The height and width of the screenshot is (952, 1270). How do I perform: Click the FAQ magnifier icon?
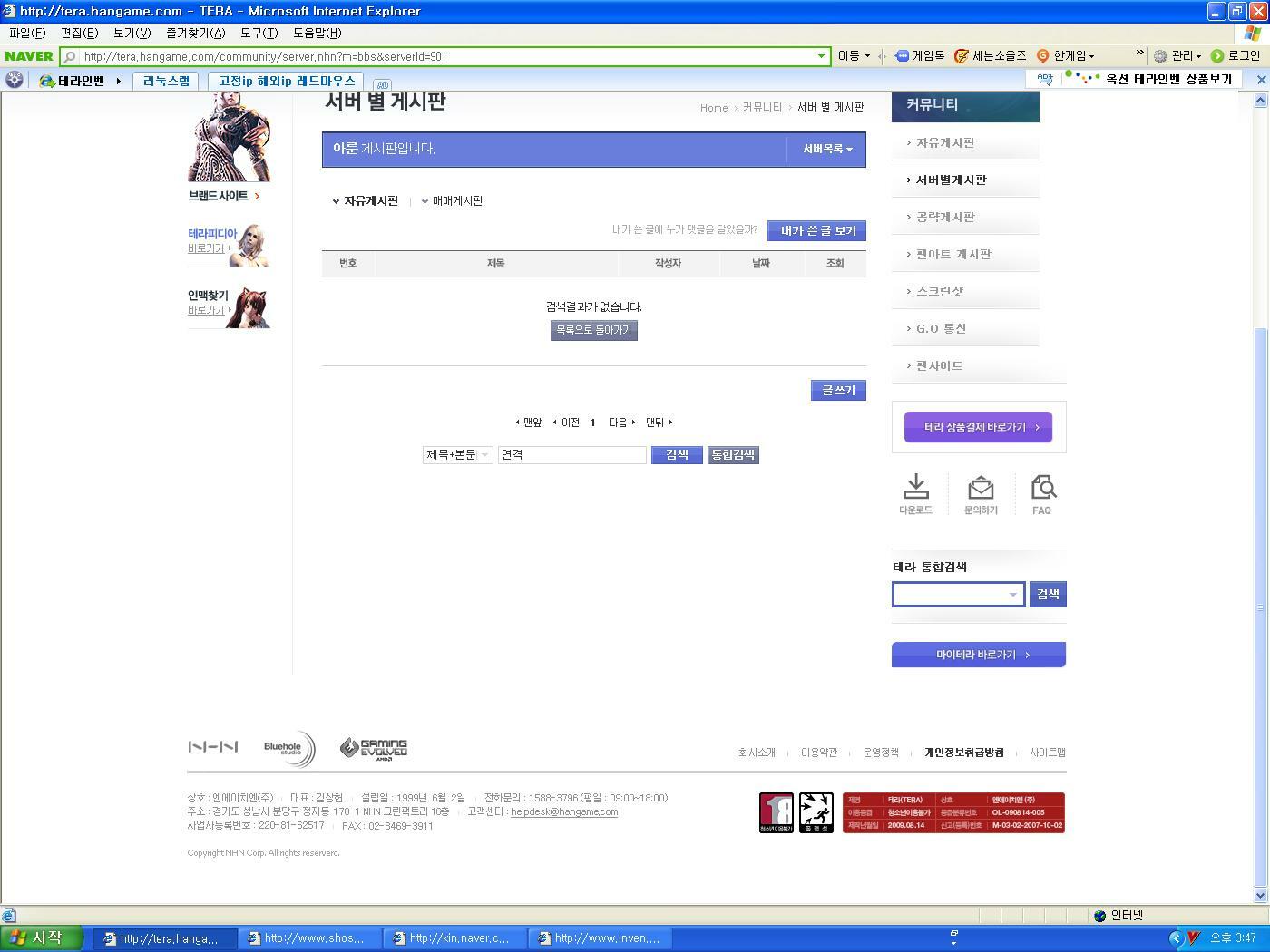pos(1043,488)
